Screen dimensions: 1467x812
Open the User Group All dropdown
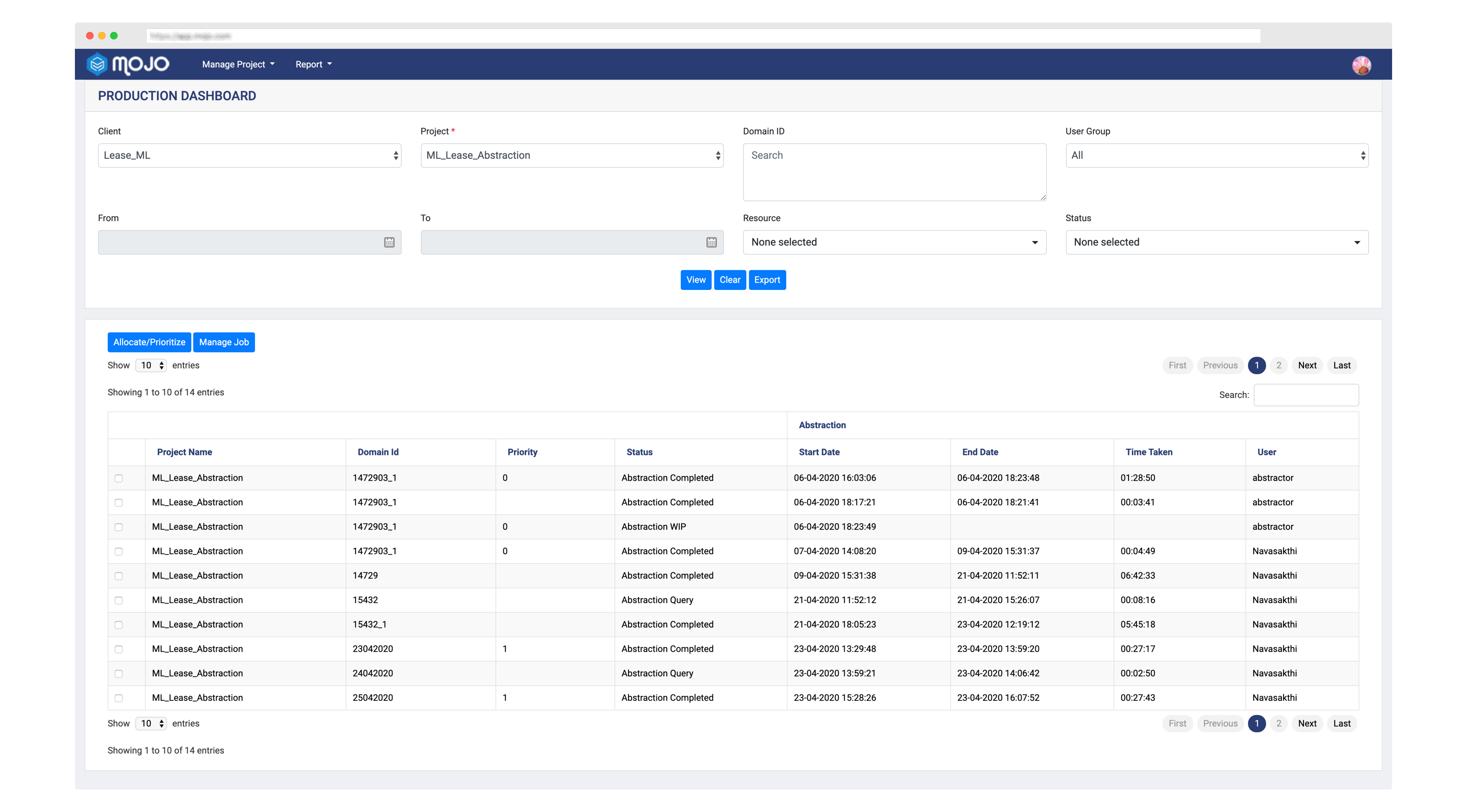pyautogui.click(x=1217, y=155)
